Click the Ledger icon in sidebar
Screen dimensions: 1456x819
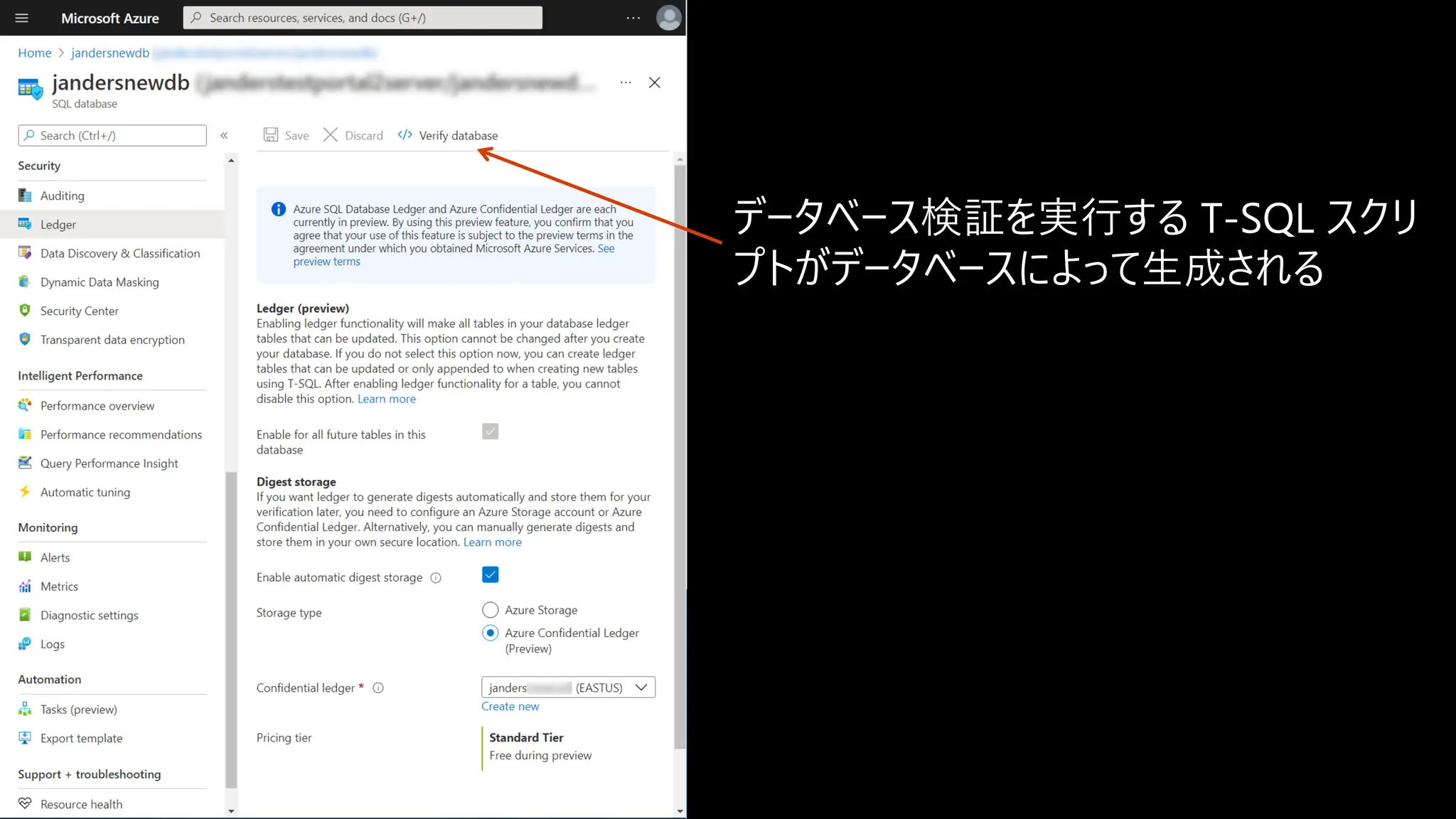[25, 224]
